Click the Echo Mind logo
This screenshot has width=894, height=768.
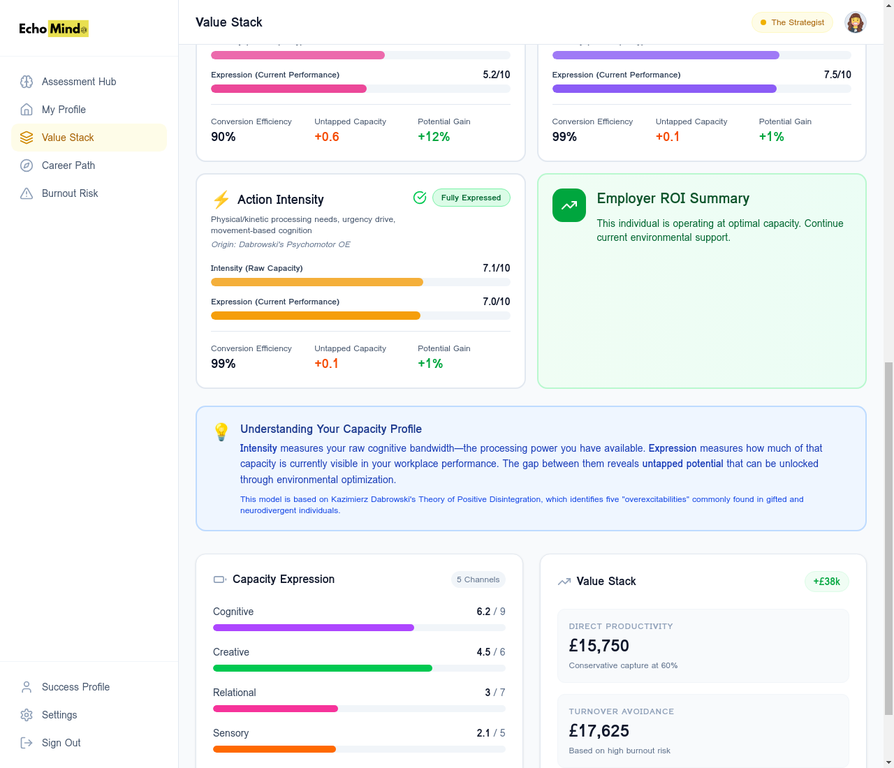pyautogui.click(x=54, y=29)
